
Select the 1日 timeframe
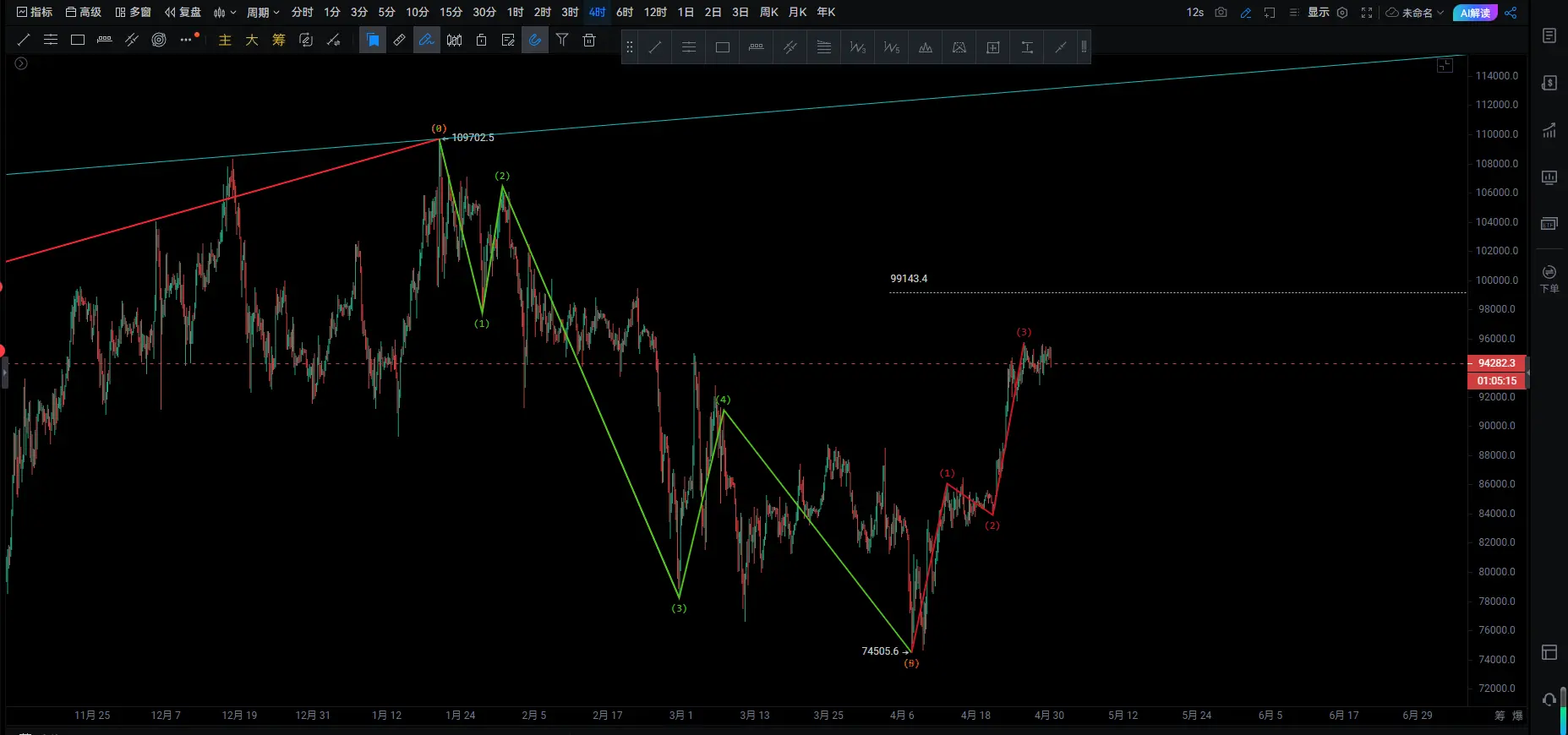(x=686, y=12)
